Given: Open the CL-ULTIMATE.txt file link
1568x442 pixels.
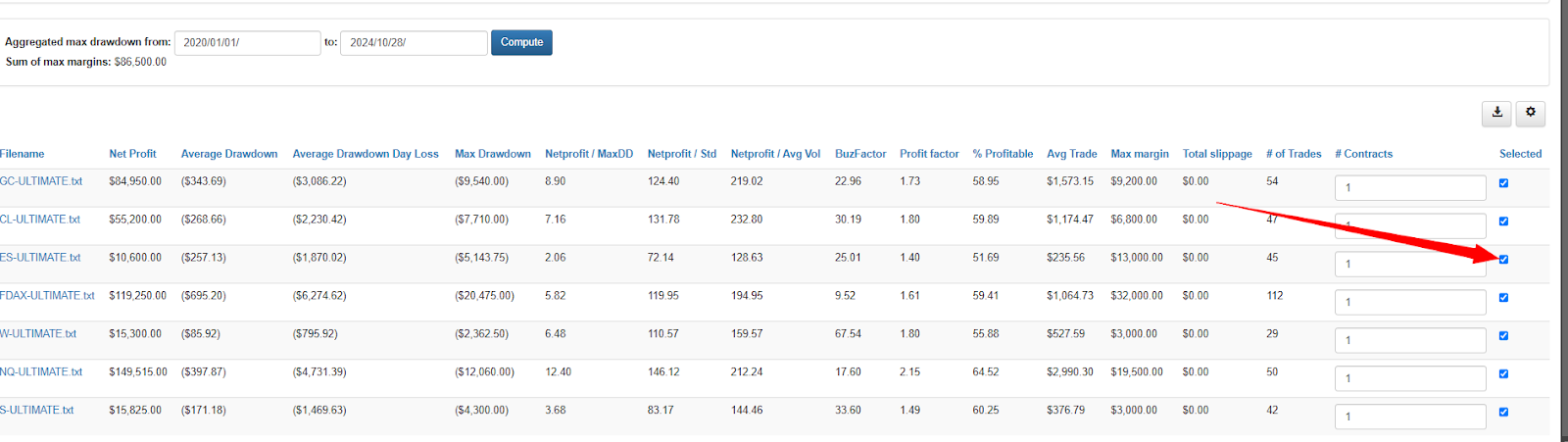Looking at the screenshot, I should click(x=40, y=220).
